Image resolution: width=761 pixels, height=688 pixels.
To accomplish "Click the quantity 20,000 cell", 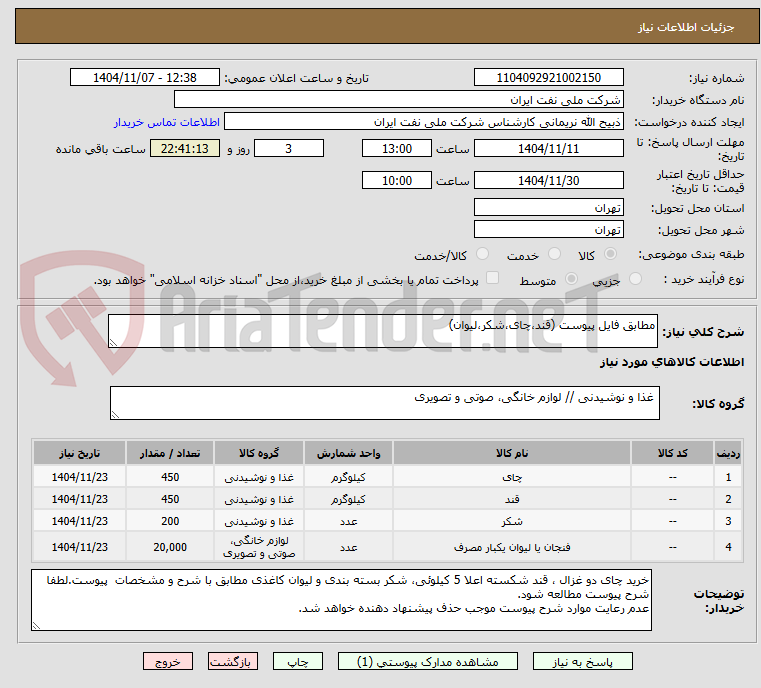I will point(170,547).
